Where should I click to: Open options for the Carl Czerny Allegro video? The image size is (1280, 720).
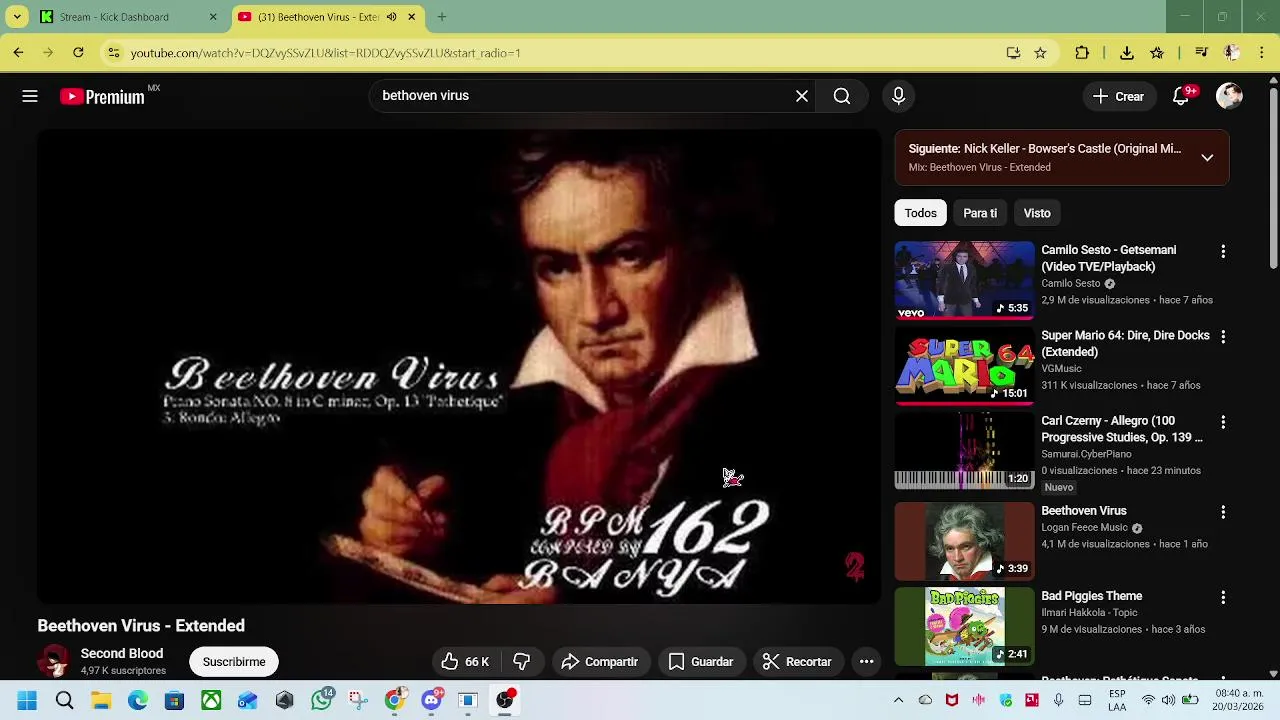pyautogui.click(x=1222, y=423)
